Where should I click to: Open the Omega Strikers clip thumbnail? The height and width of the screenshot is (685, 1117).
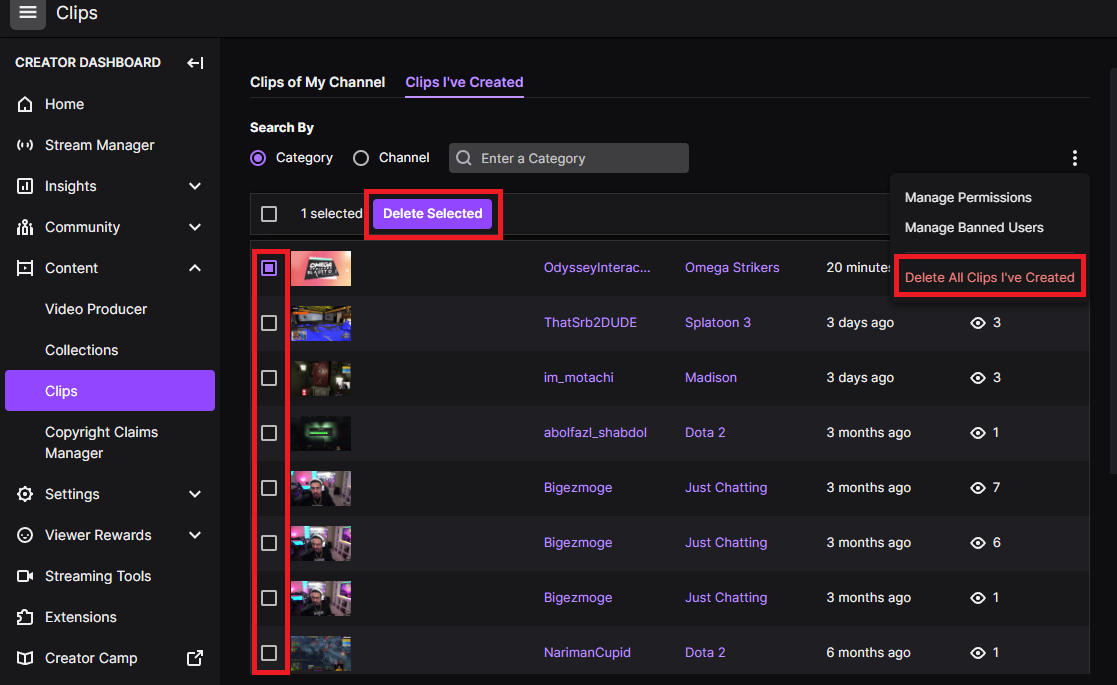[x=321, y=268]
